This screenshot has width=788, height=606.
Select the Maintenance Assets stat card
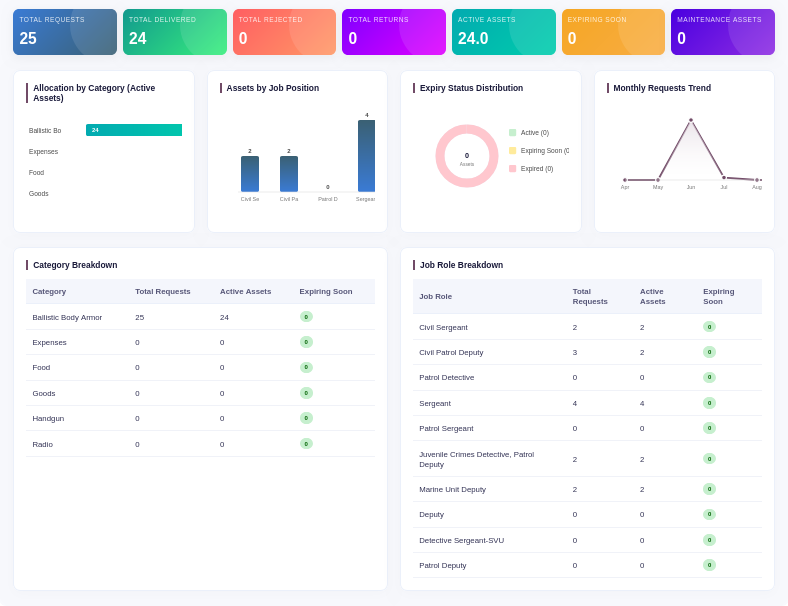723,32
